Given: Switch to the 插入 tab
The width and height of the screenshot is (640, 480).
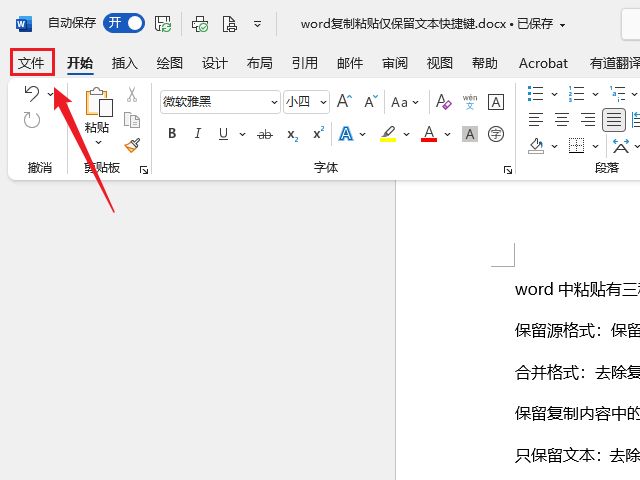Looking at the screenshot, I should coord(124,63).
